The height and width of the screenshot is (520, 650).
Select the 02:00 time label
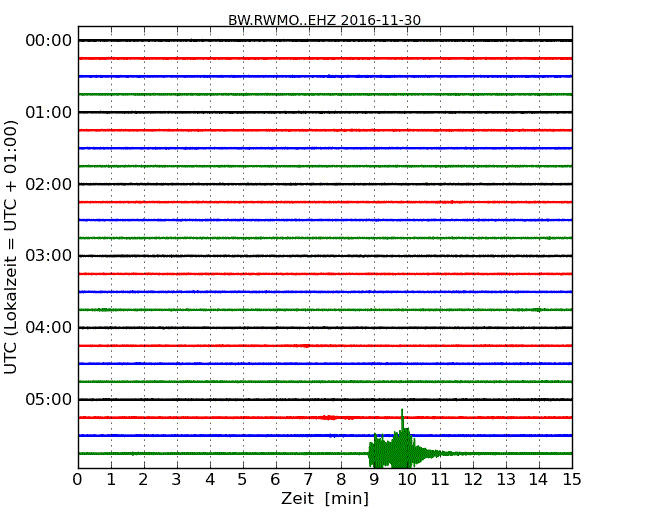pyautogui.click(x=49, y=184)
